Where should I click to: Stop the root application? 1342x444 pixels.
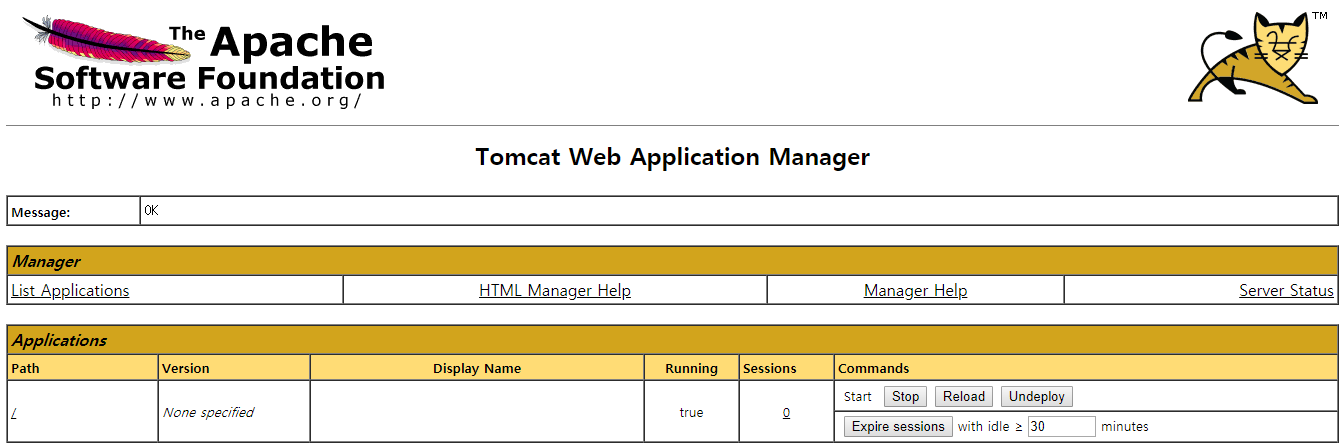point(905,397)
